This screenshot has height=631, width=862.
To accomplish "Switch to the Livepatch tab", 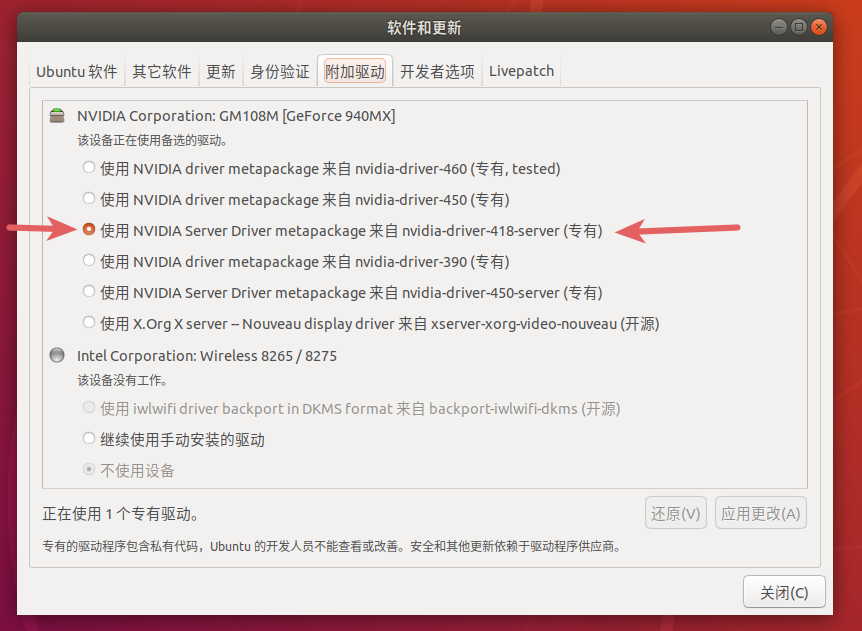I will tap(521, 71).
